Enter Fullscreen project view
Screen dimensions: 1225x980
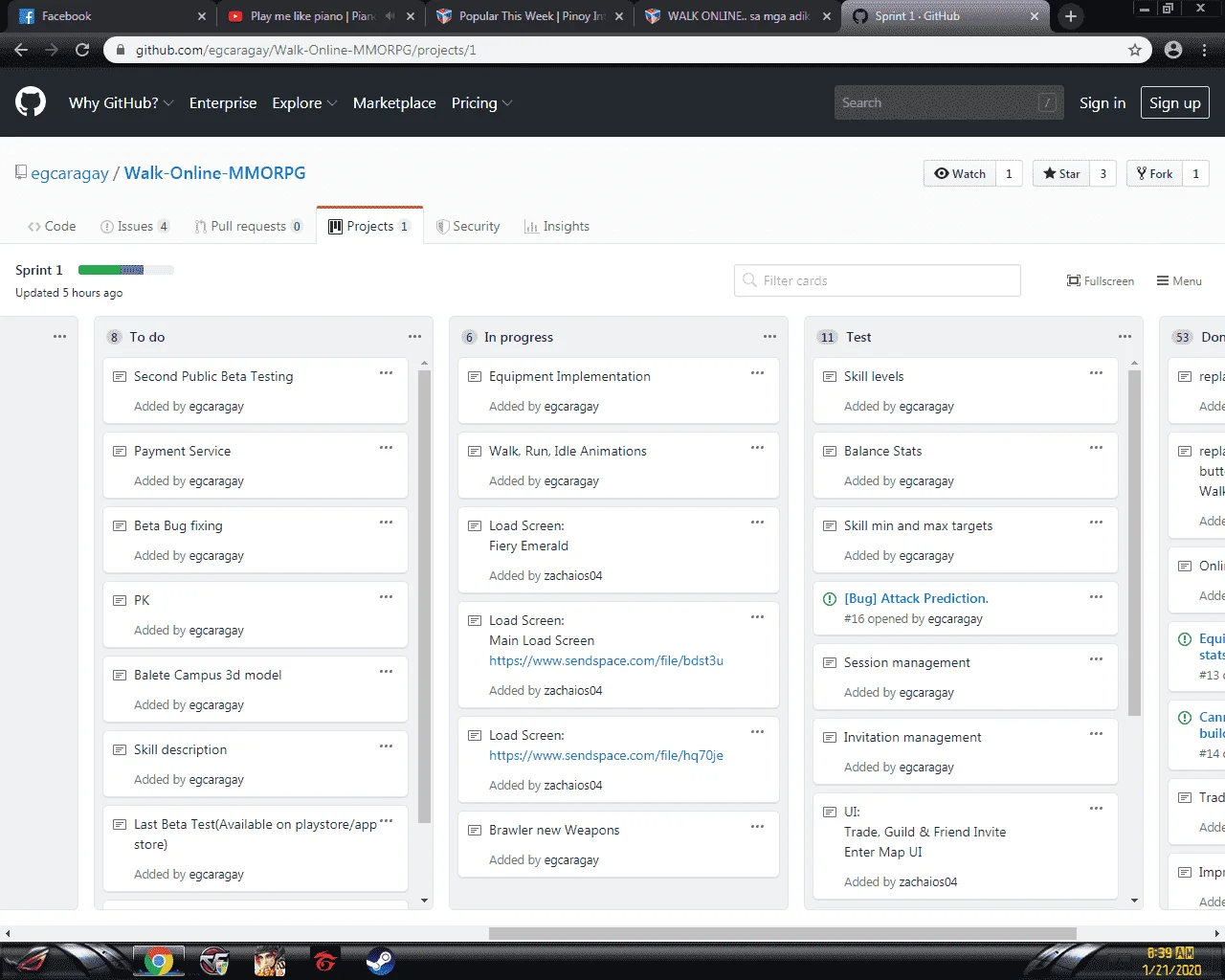tap(1101, 280)
